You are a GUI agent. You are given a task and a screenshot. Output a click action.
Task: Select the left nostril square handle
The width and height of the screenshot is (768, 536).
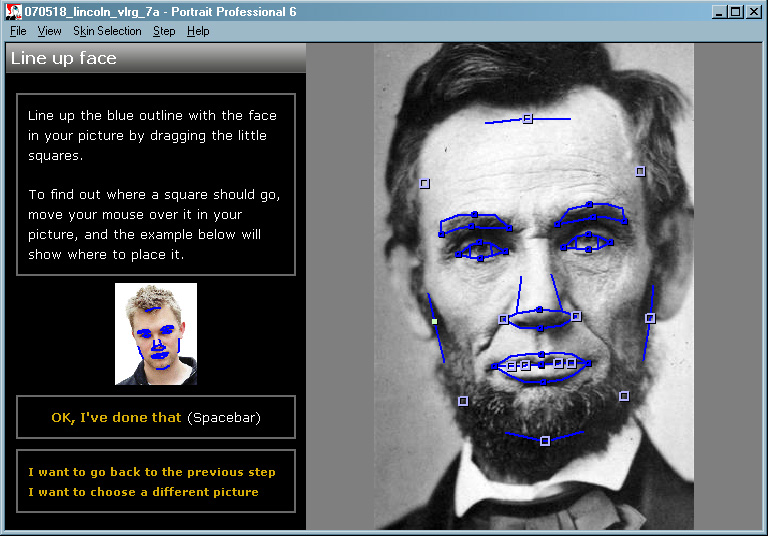click(x=503, y=320)
